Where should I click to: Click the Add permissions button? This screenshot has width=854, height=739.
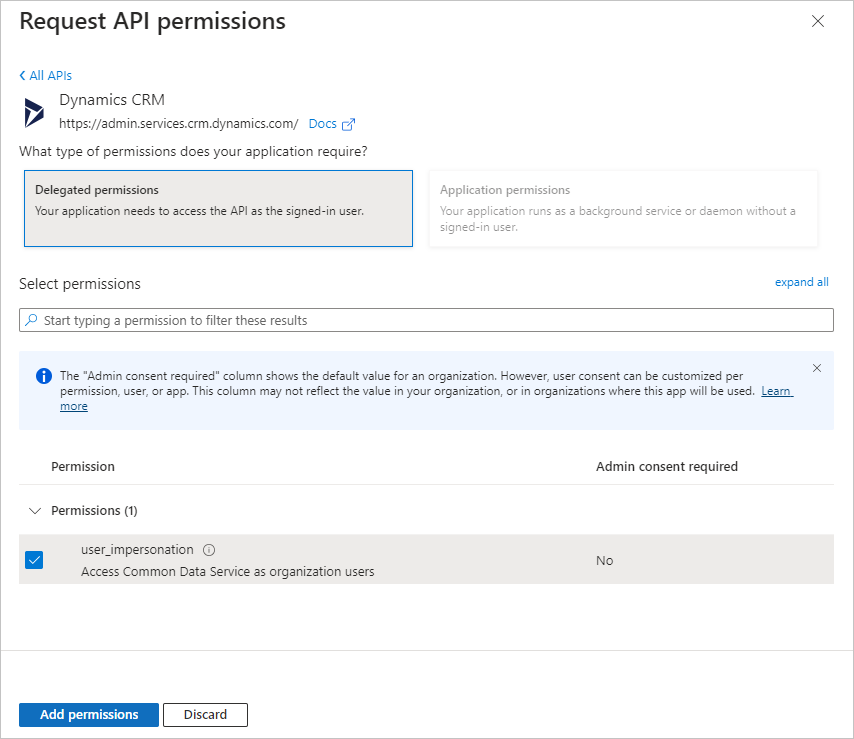pos(89,714)
